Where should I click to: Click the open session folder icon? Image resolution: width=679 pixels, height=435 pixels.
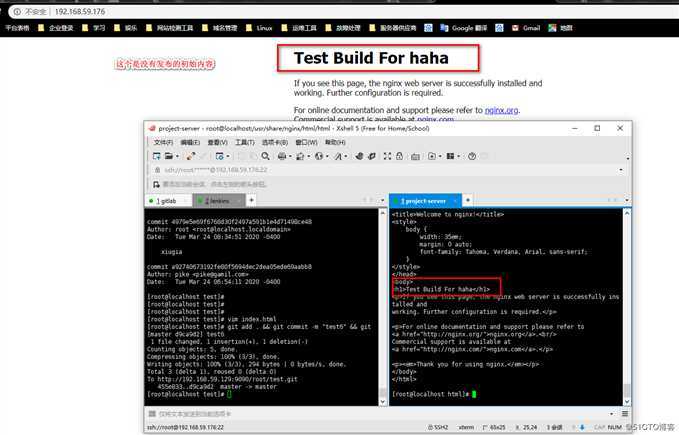168,156
